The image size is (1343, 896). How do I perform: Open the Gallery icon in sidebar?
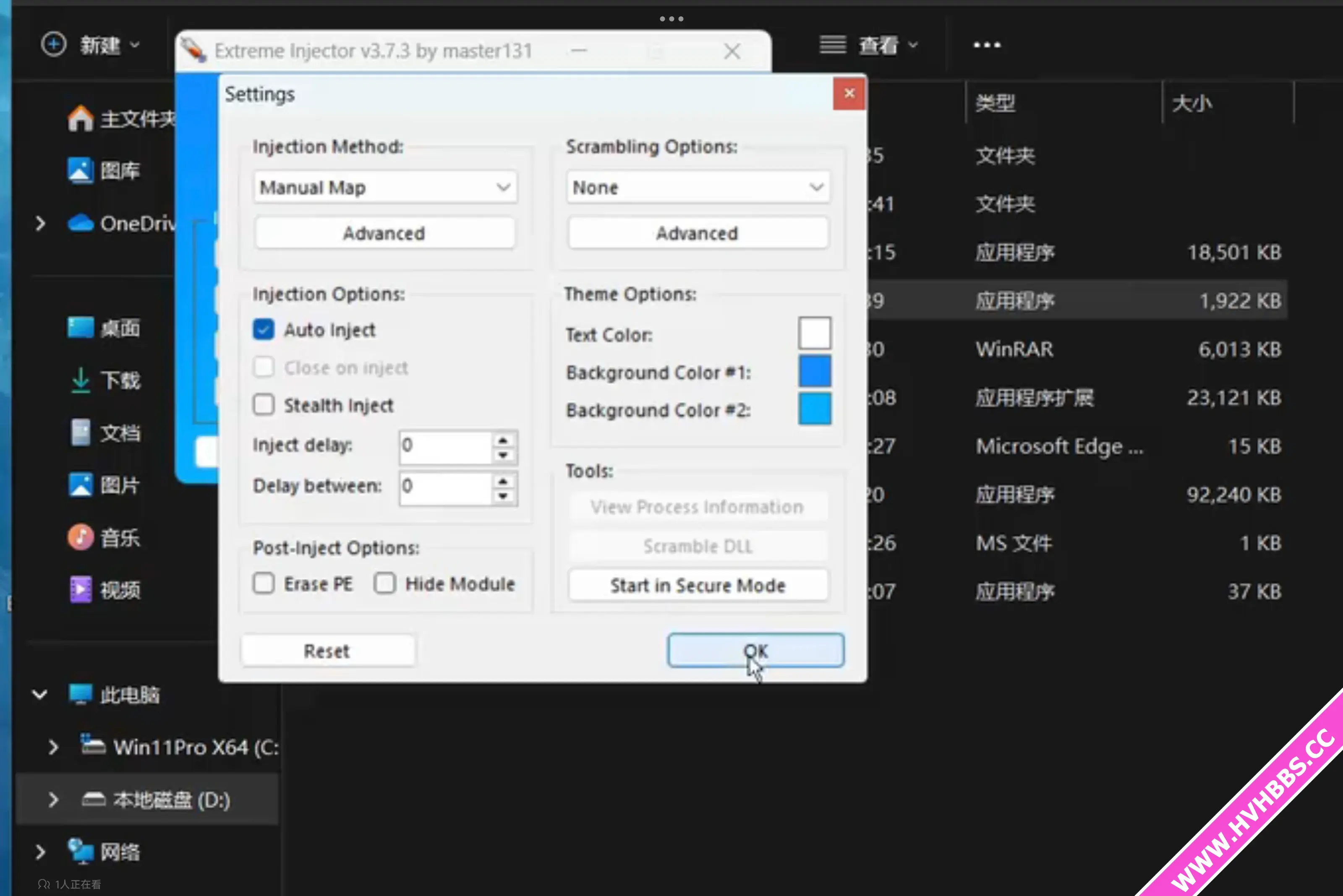(x=81, y=170)
